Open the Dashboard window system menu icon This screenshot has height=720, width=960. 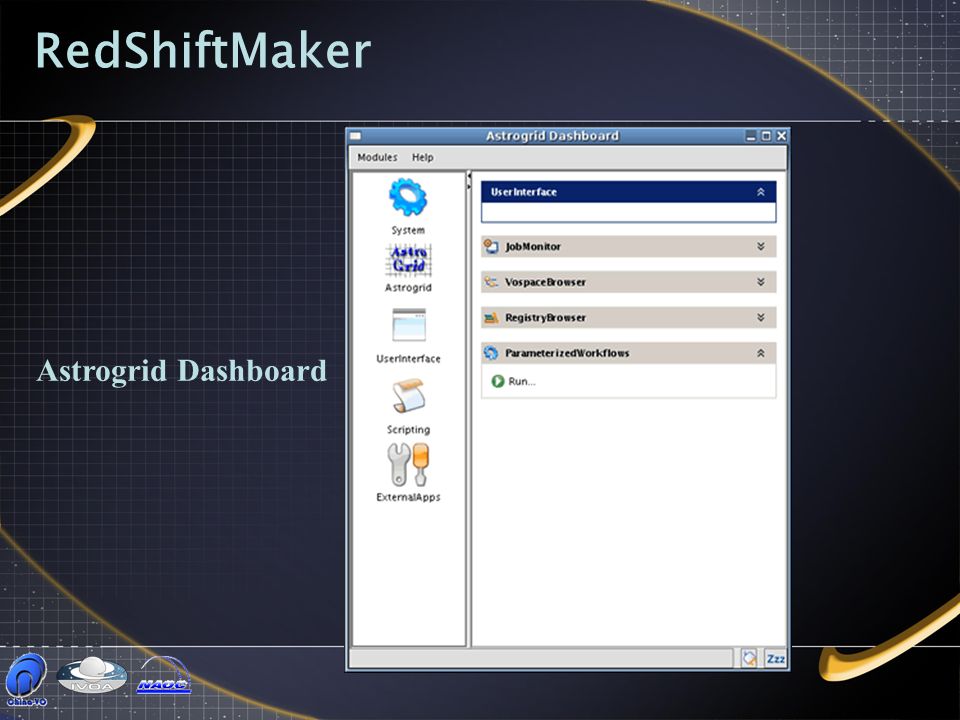[x=355, y=135]
